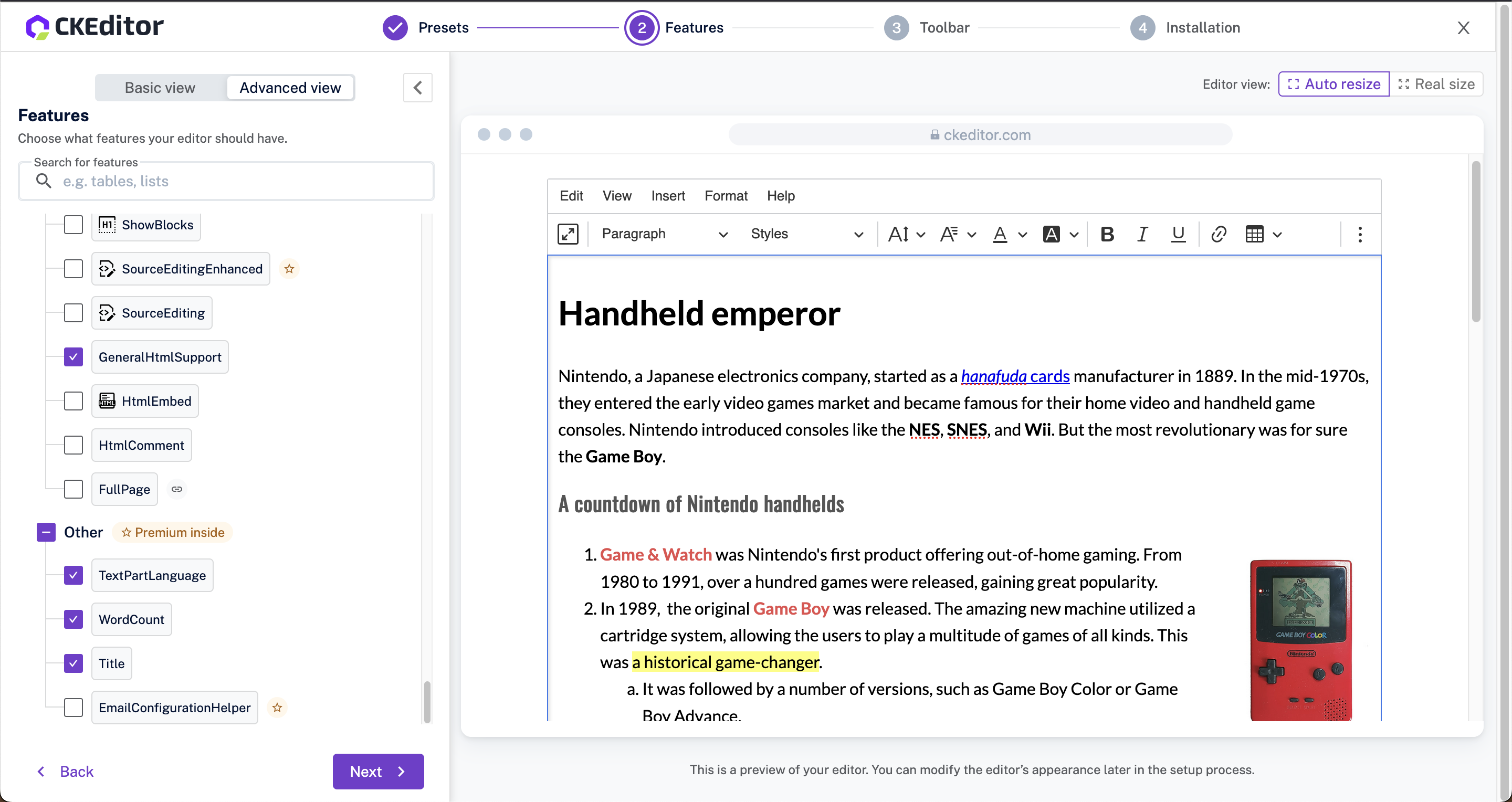Click the insert link icon
This screenshot has height=802, width=1512.
click(x=1219, y=234)
